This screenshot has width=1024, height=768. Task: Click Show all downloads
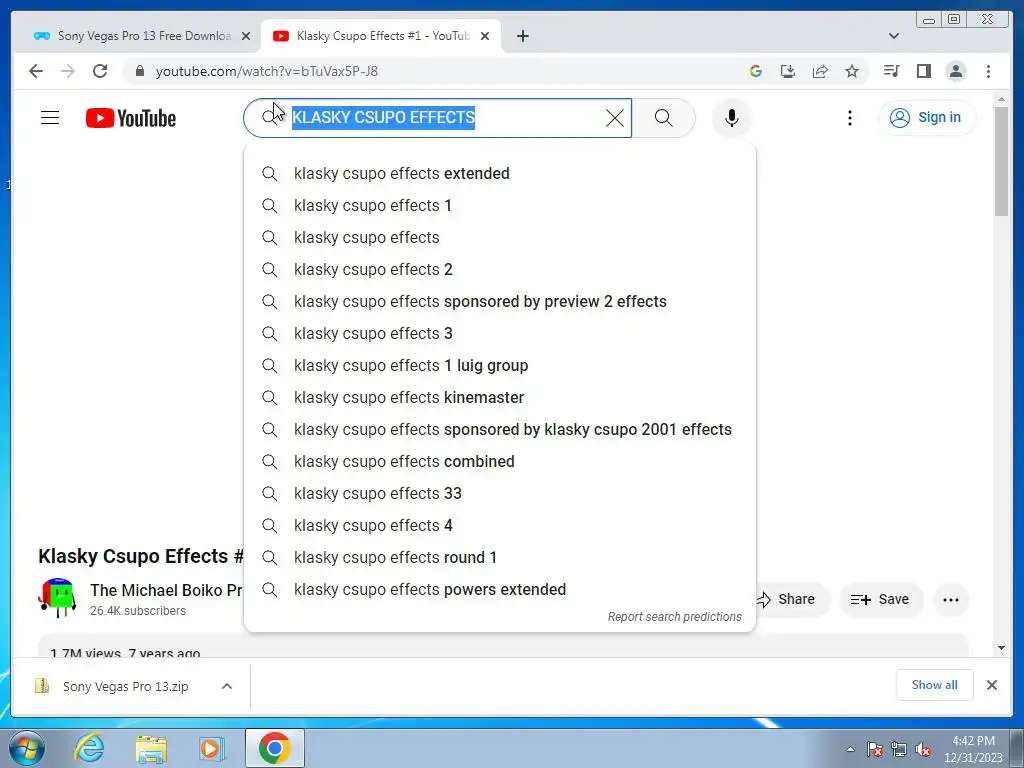[x=935, y=685]
